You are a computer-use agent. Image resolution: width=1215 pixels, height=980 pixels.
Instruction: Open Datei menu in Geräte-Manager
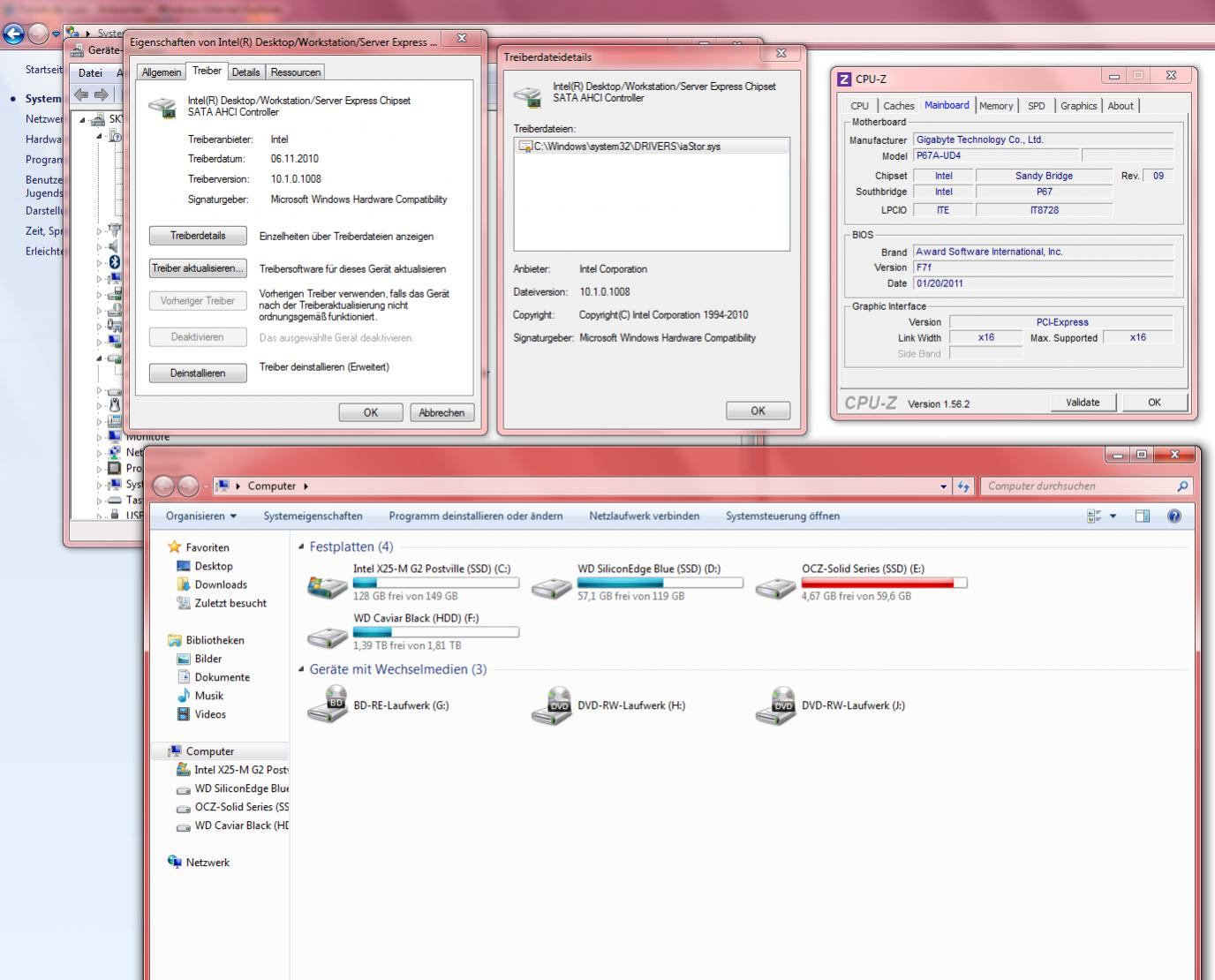(x=90, y=73)
